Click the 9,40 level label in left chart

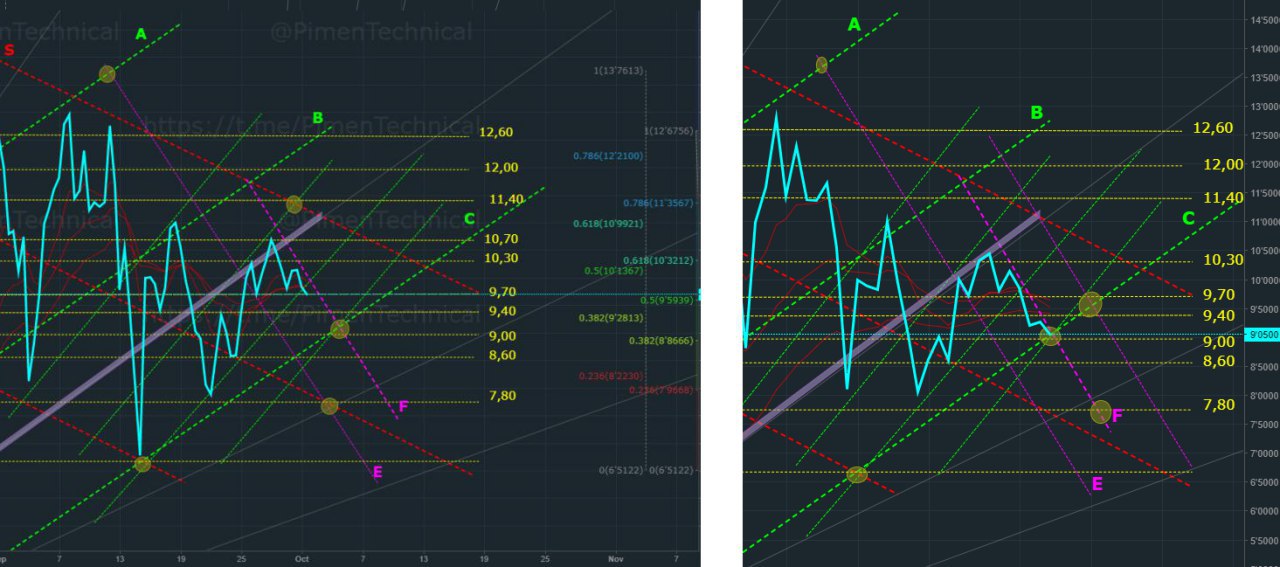[x=503, y=311]
